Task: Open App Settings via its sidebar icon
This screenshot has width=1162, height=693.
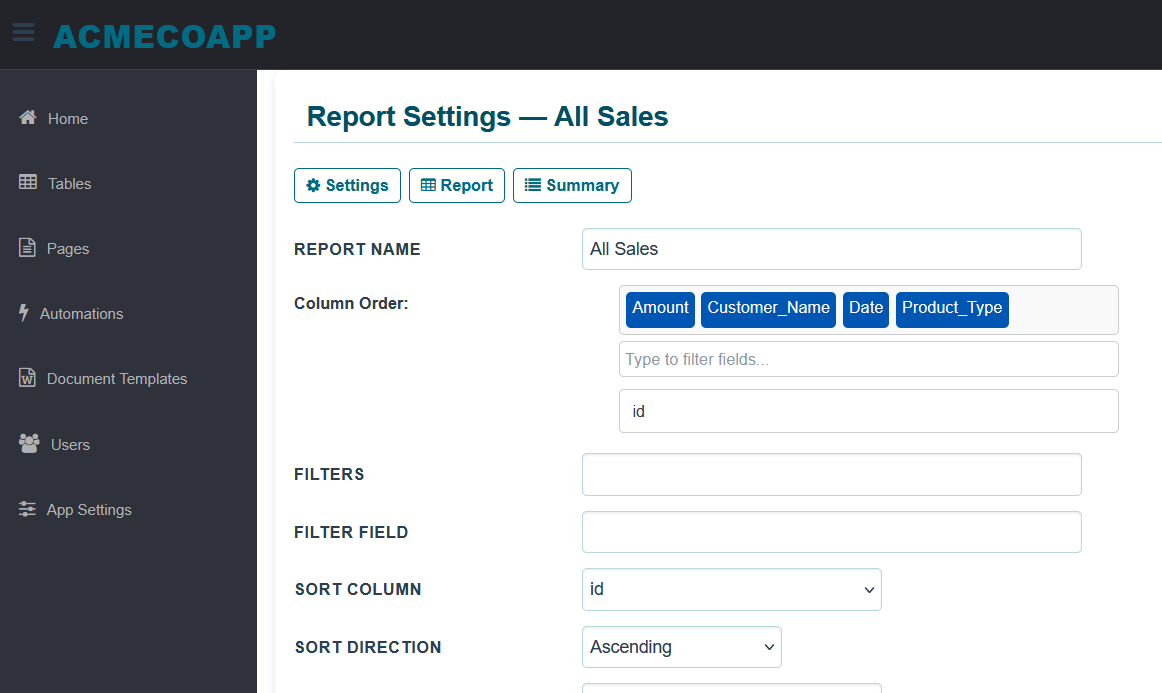Action: pyautogui.click(x=27, y=509)
